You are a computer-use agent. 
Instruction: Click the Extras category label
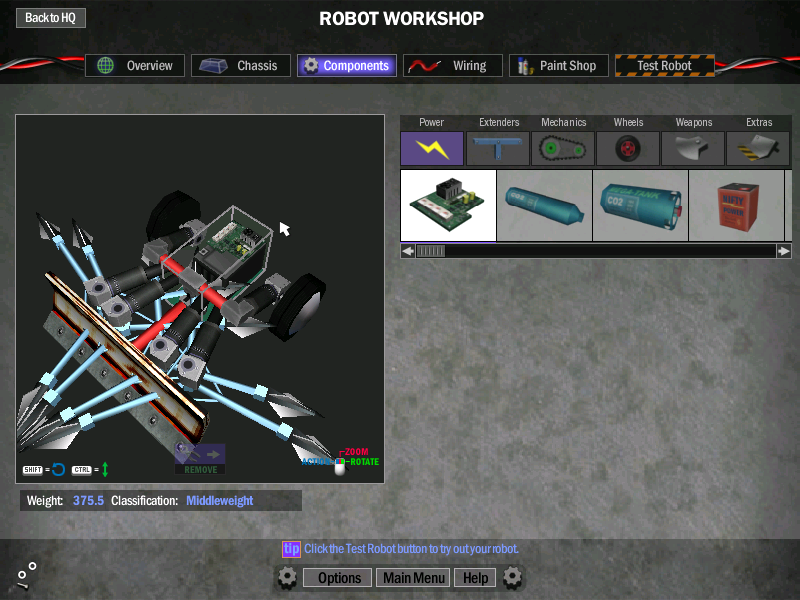(x=759, y=122)
